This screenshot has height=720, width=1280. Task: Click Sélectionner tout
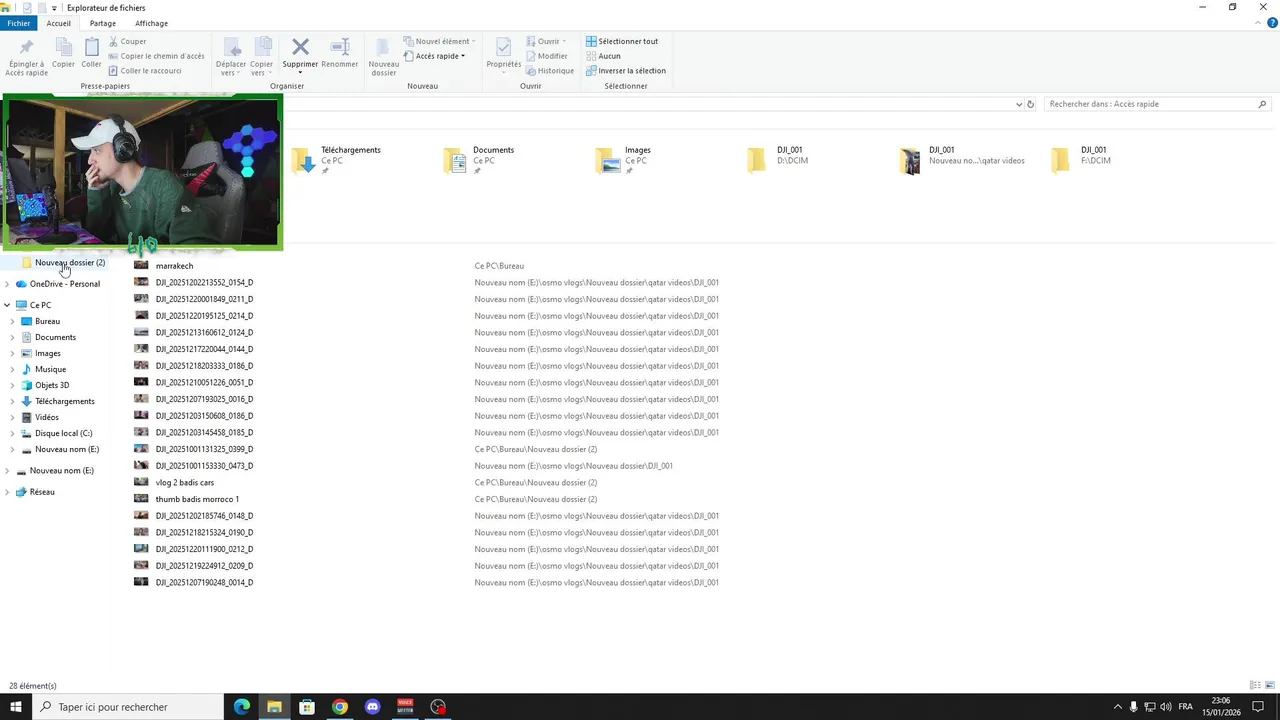tap(622, 41)
